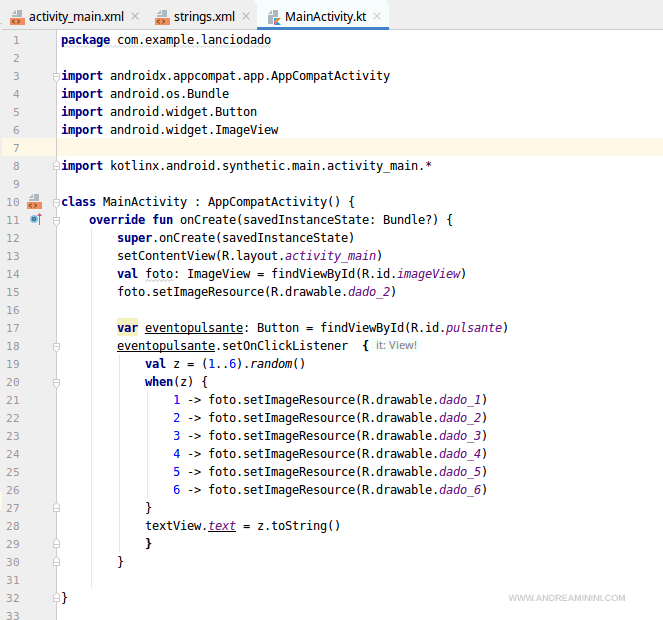The width and height of the screenshot is (663, 620).
Task: Click 'android.widget.Button' import text
Action: [x=184, y=112]
